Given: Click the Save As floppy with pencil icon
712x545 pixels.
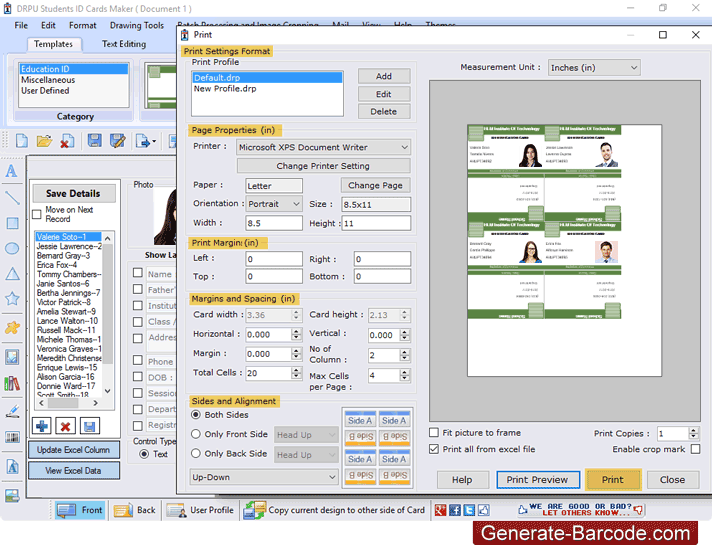Looking at the screenshot, I should point(118,141).
